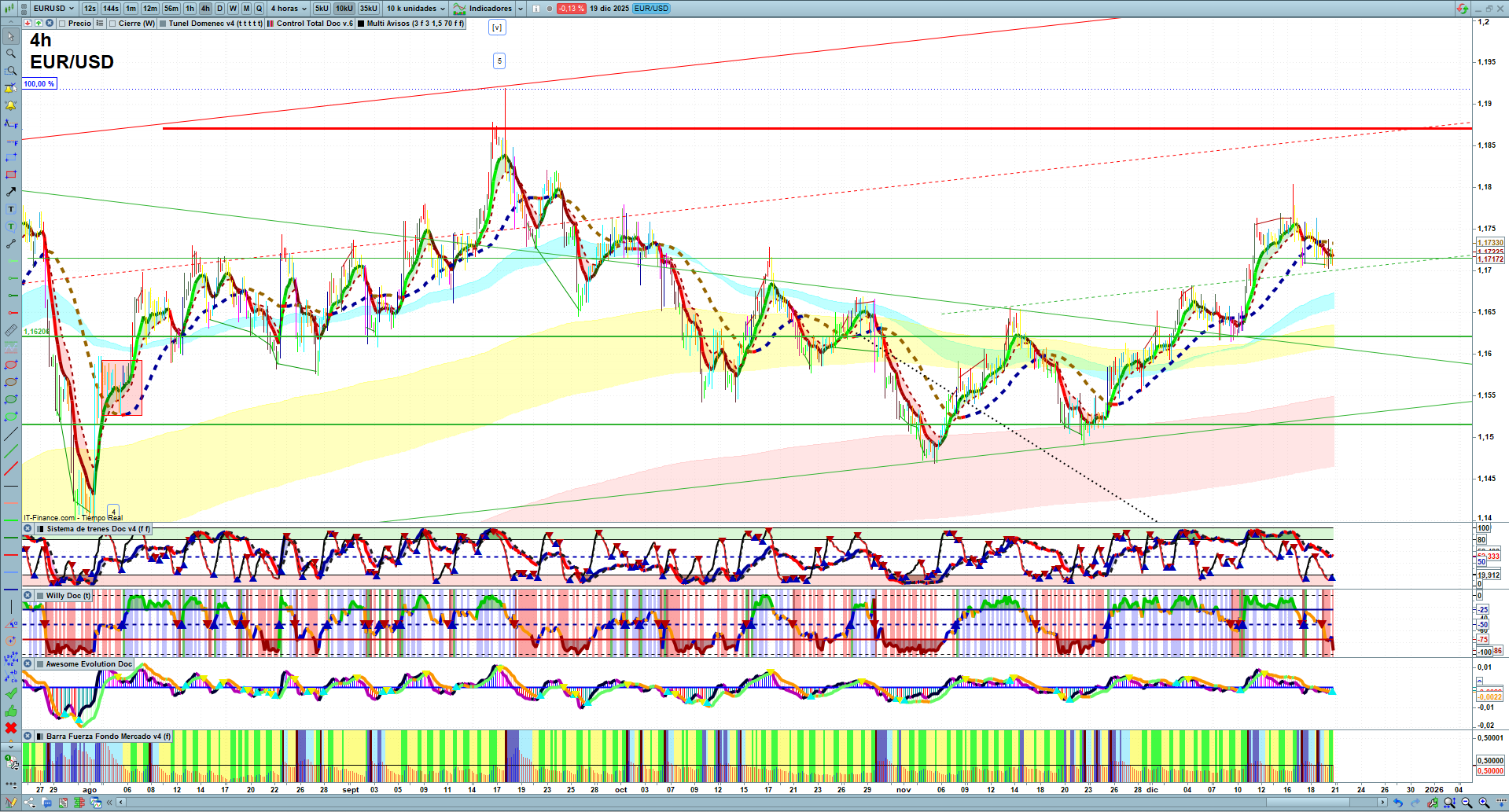Select the 56m timeframe
Viewport: 1509px width, 812px height.
[x=171, y=9]
